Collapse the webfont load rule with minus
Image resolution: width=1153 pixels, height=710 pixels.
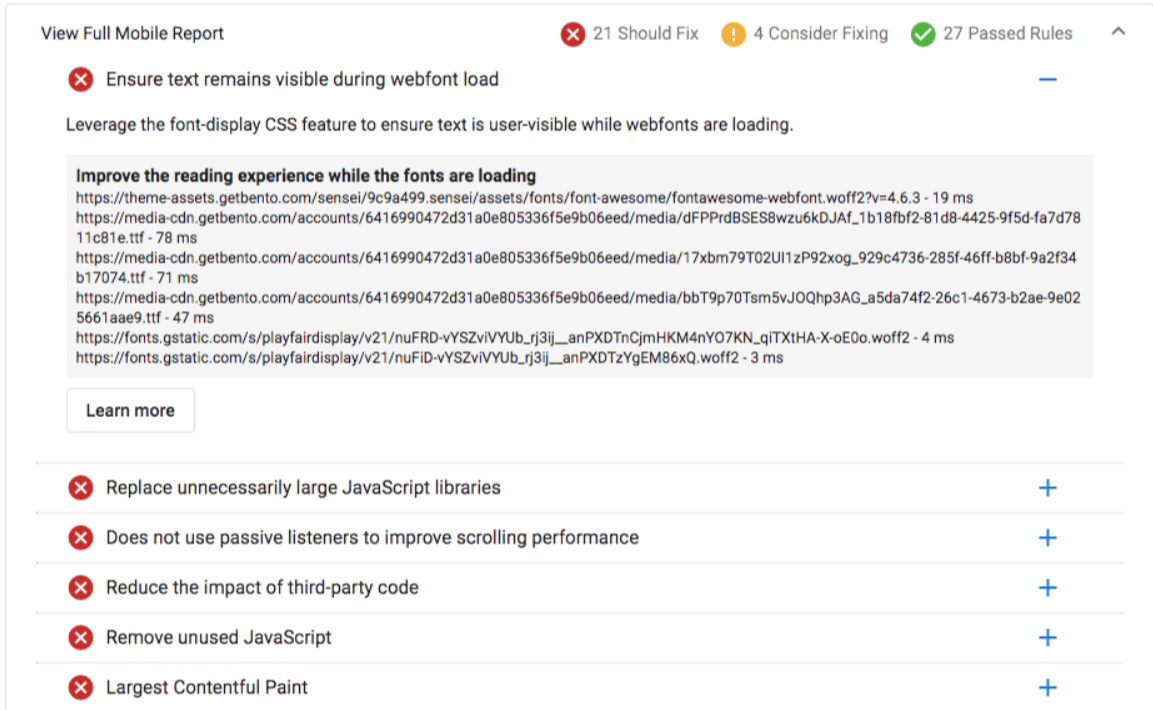click(x=1047, y=79)
